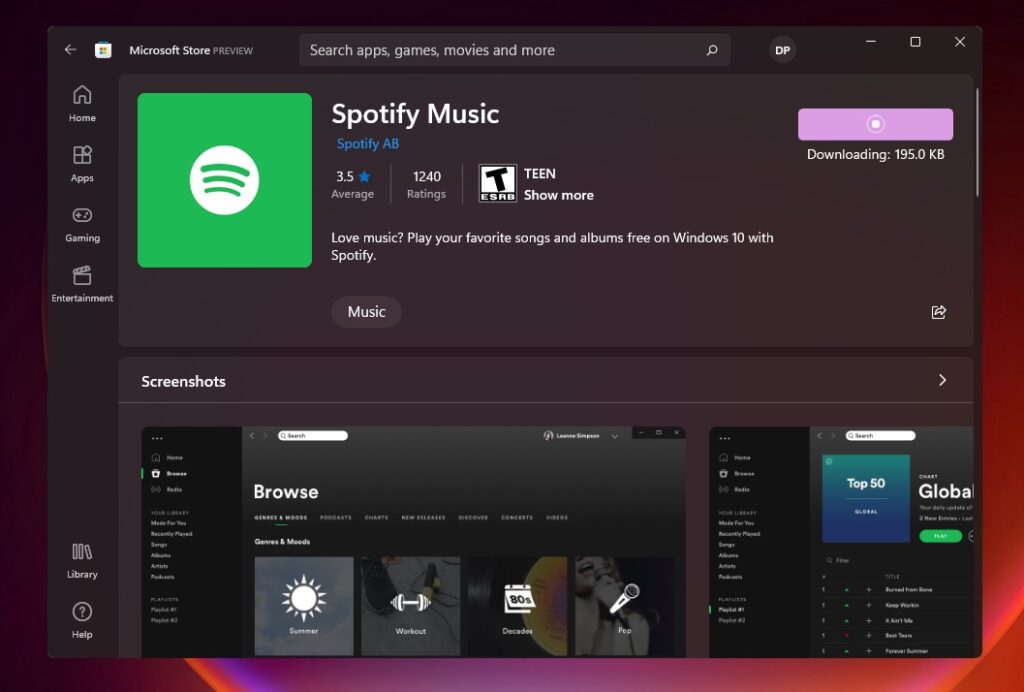Select the Gaming sidebar icon

coord(81,223)
